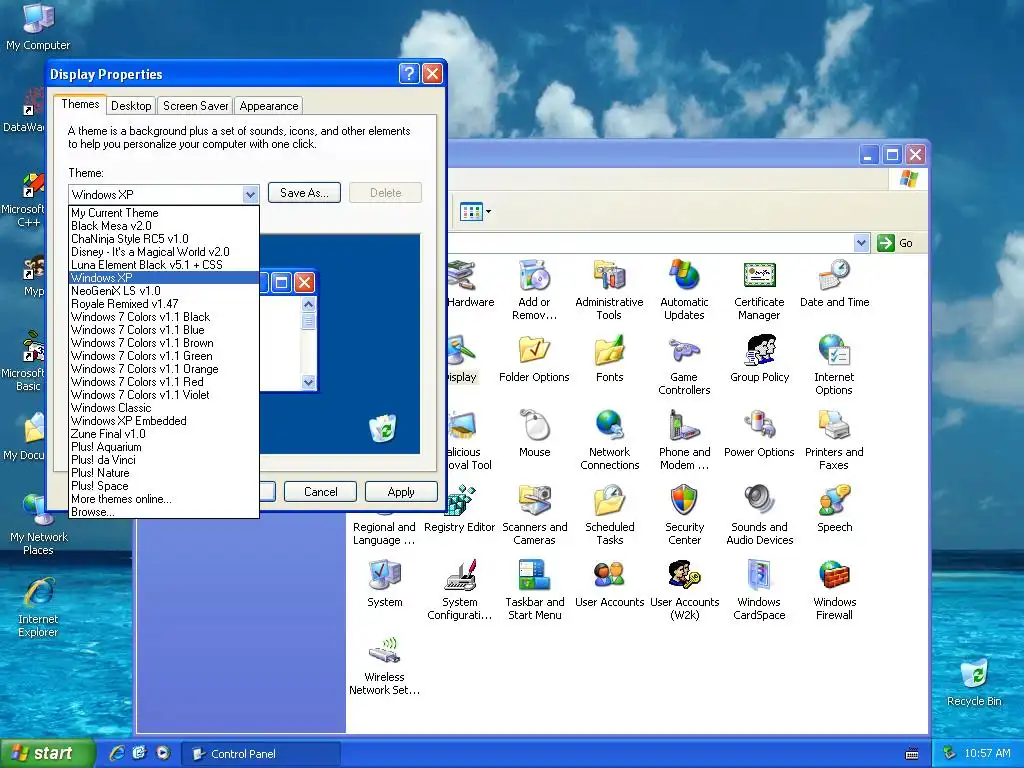Click the system tray clock

[987, 753]
